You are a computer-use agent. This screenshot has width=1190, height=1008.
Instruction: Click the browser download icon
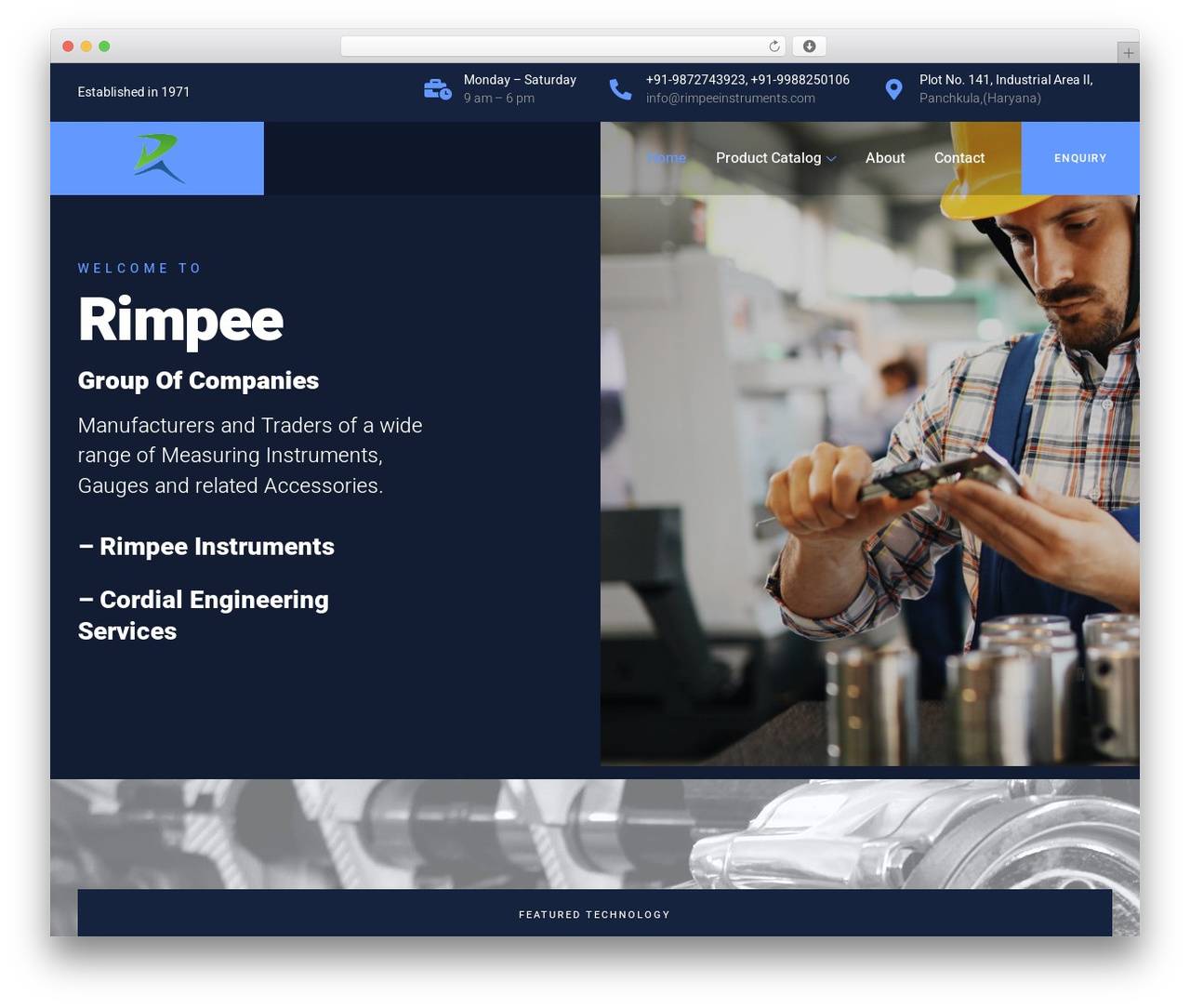coord(810,46)
